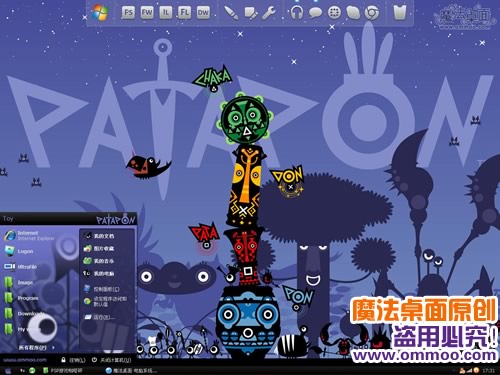Screen dimensions: 500x375
Task: Click Run (运行) in start menu
Action: click(99, 317)
